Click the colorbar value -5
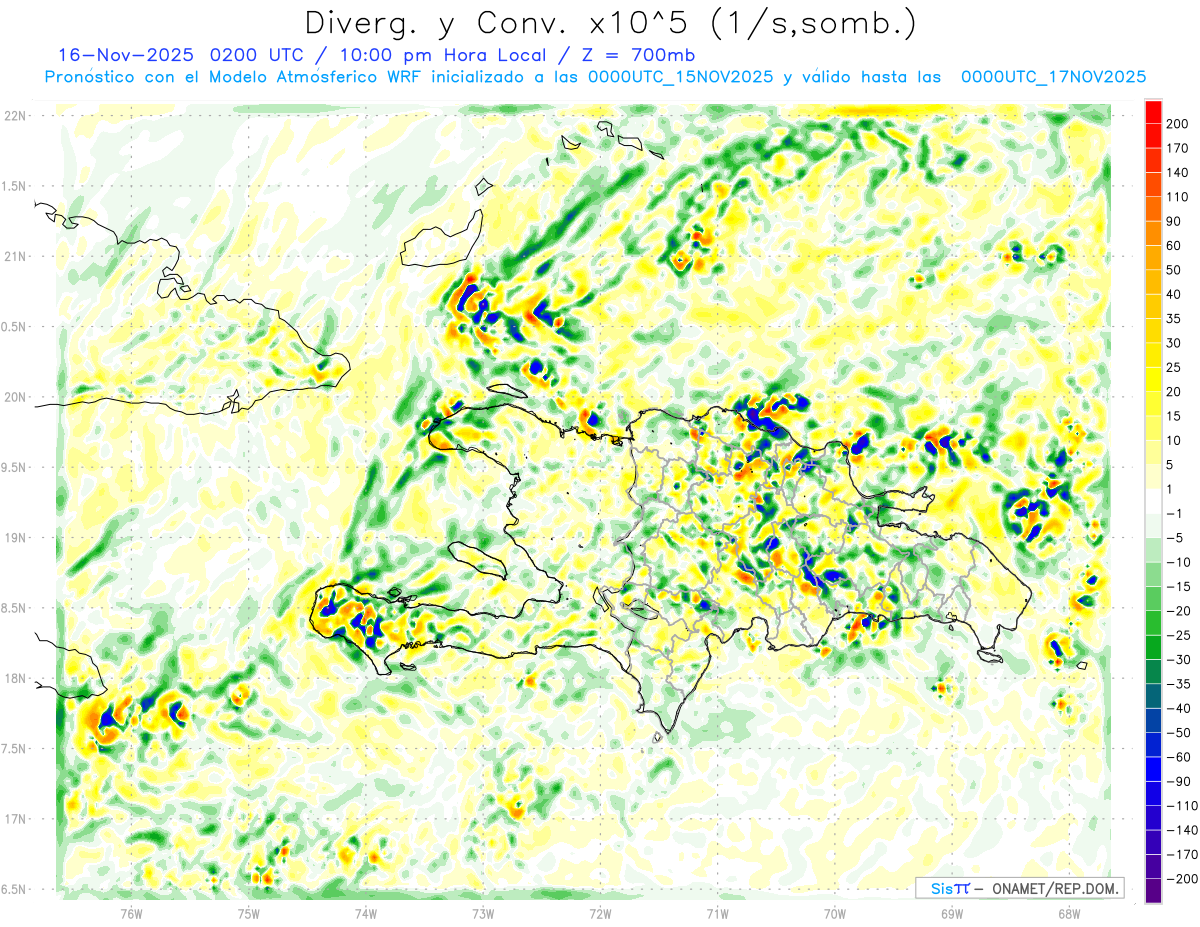This screenshot has height=927, width=1200. pos(1176,538)
